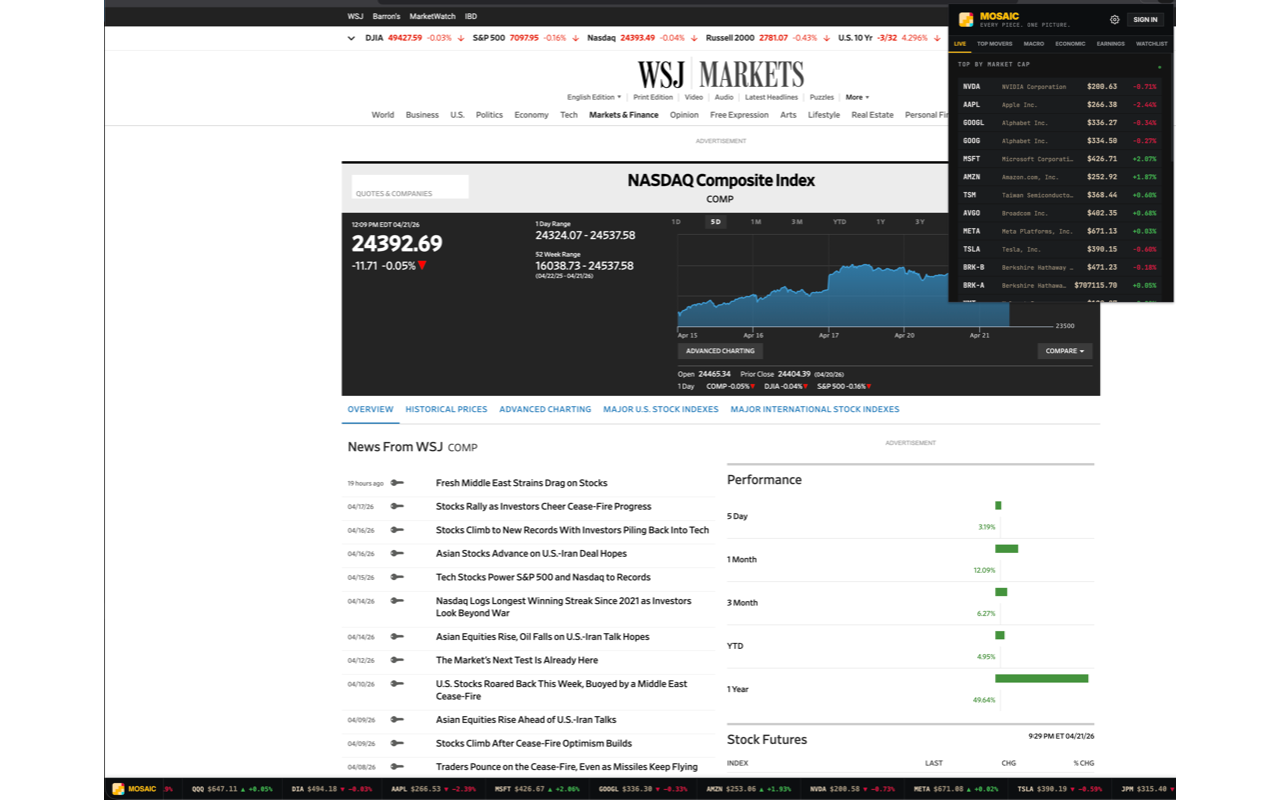Open English Edition dropdown
The height and width of the screenshot is (800, 1280).
point(594,97)
